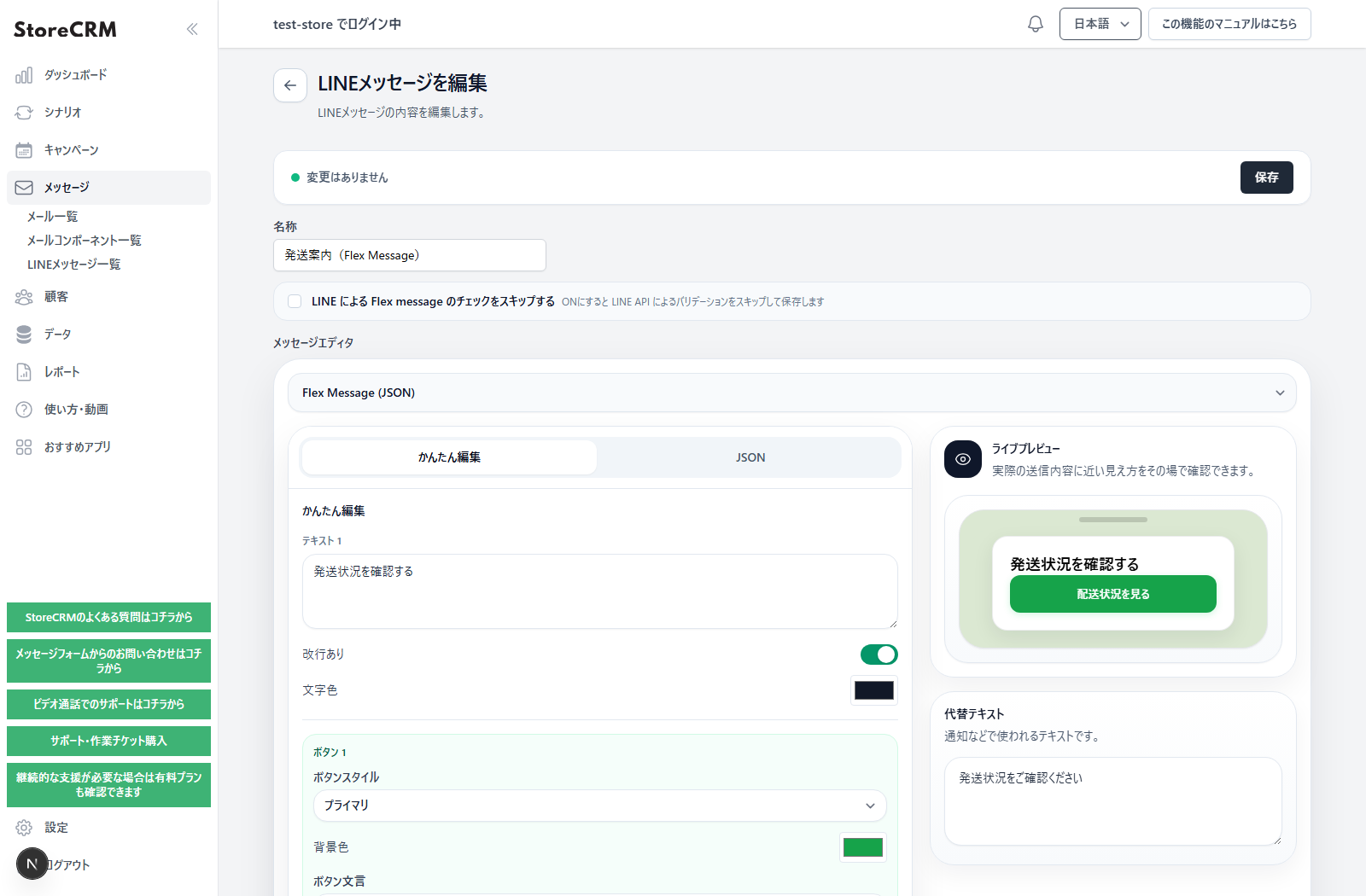Open この機能のマニュアルはこちら link
The height and width of the screenshot is (896, 1366).
1229,24
